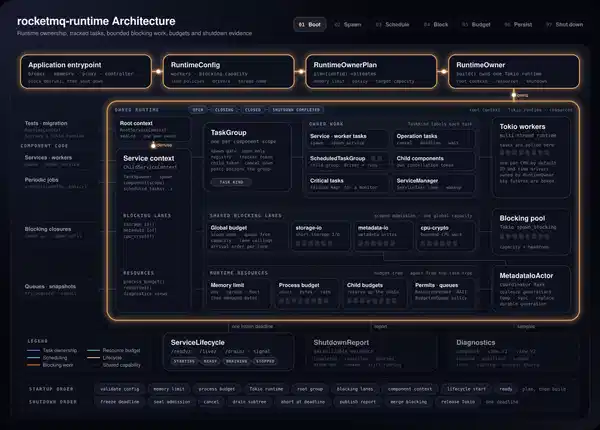Click the Global budget card
600x430 pixels.
pos(247,236)
